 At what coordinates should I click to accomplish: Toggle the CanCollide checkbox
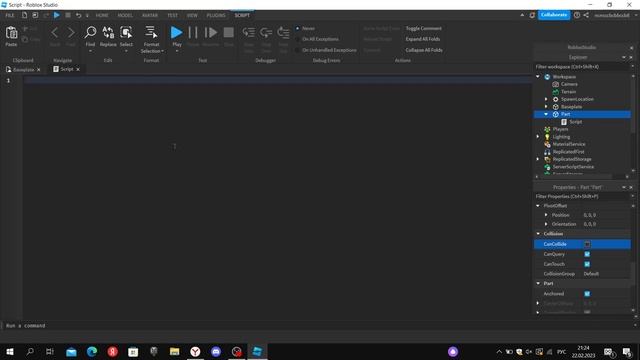(x=587, y=244)
